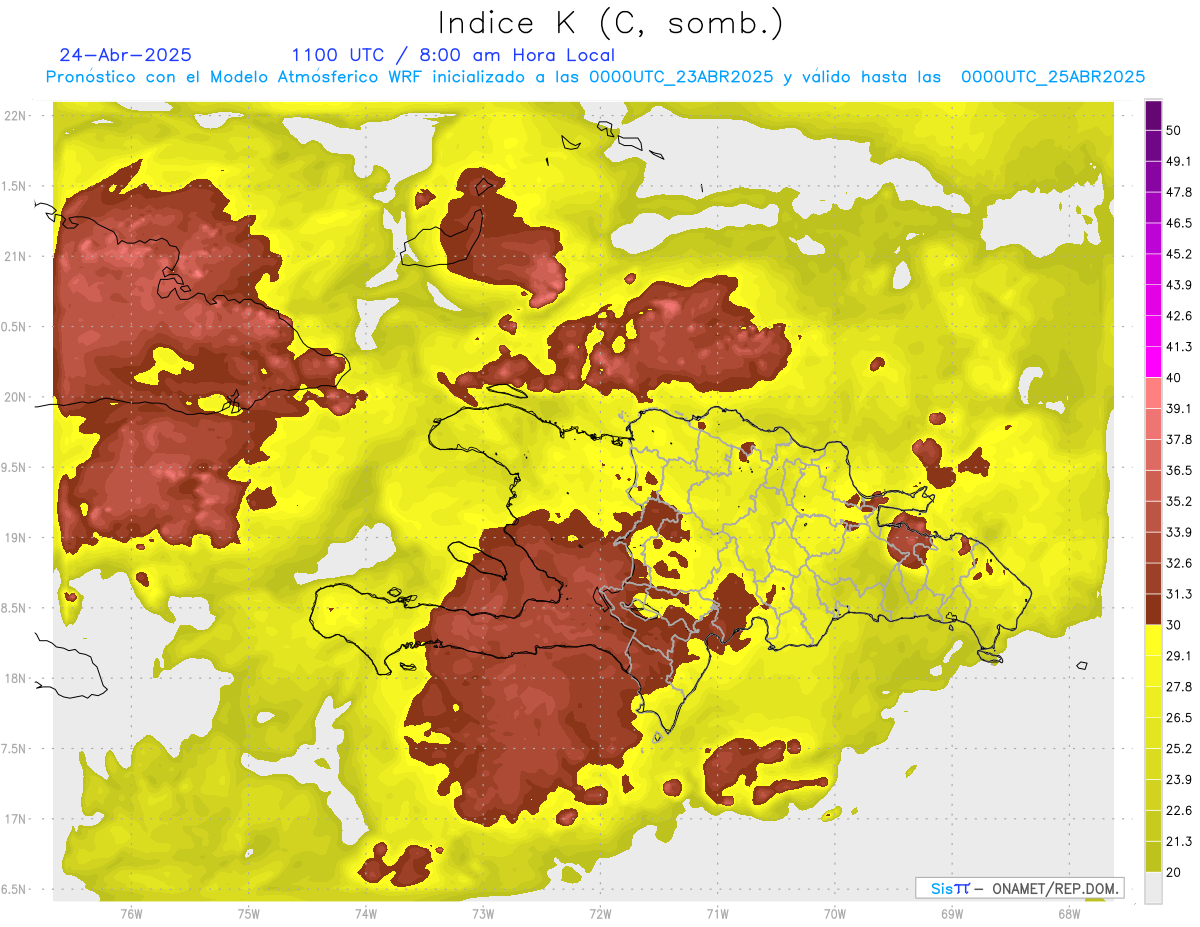Click the '72W' longitude axis label

coord(600,914)
